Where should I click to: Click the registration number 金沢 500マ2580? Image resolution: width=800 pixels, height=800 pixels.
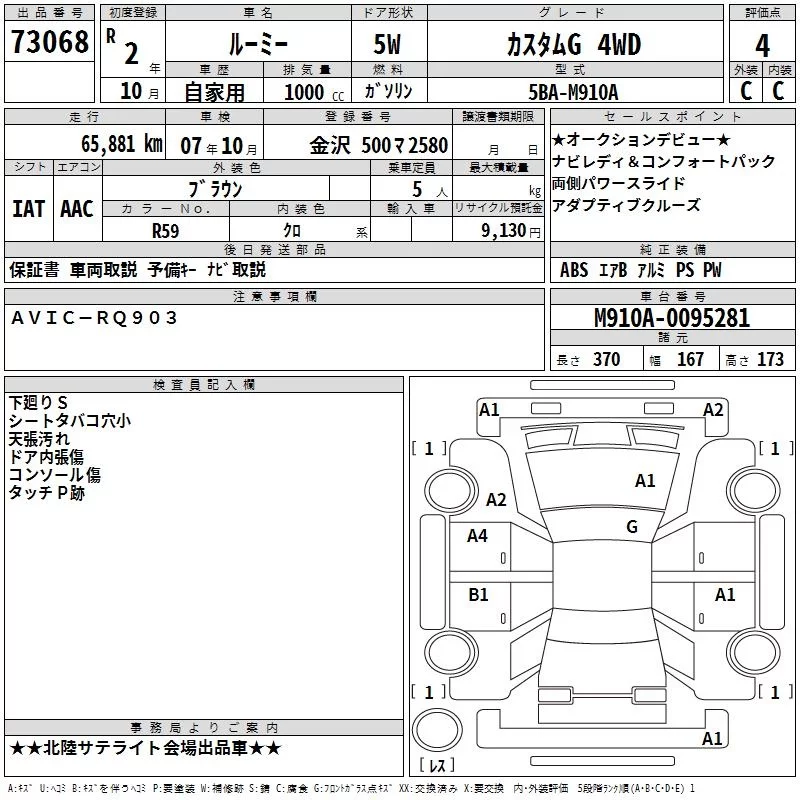pyautogui.click(x=379, y=145)
